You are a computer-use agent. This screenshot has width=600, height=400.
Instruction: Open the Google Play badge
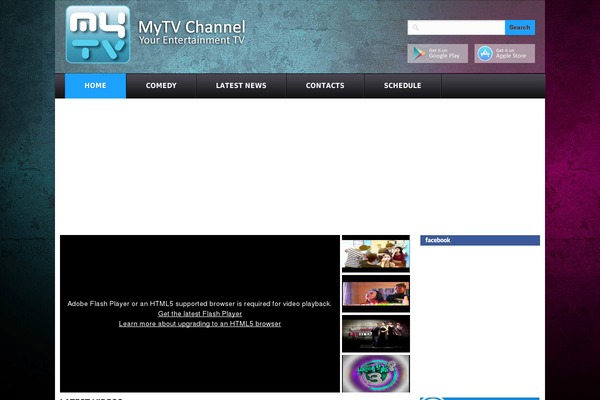pos(437,53)
